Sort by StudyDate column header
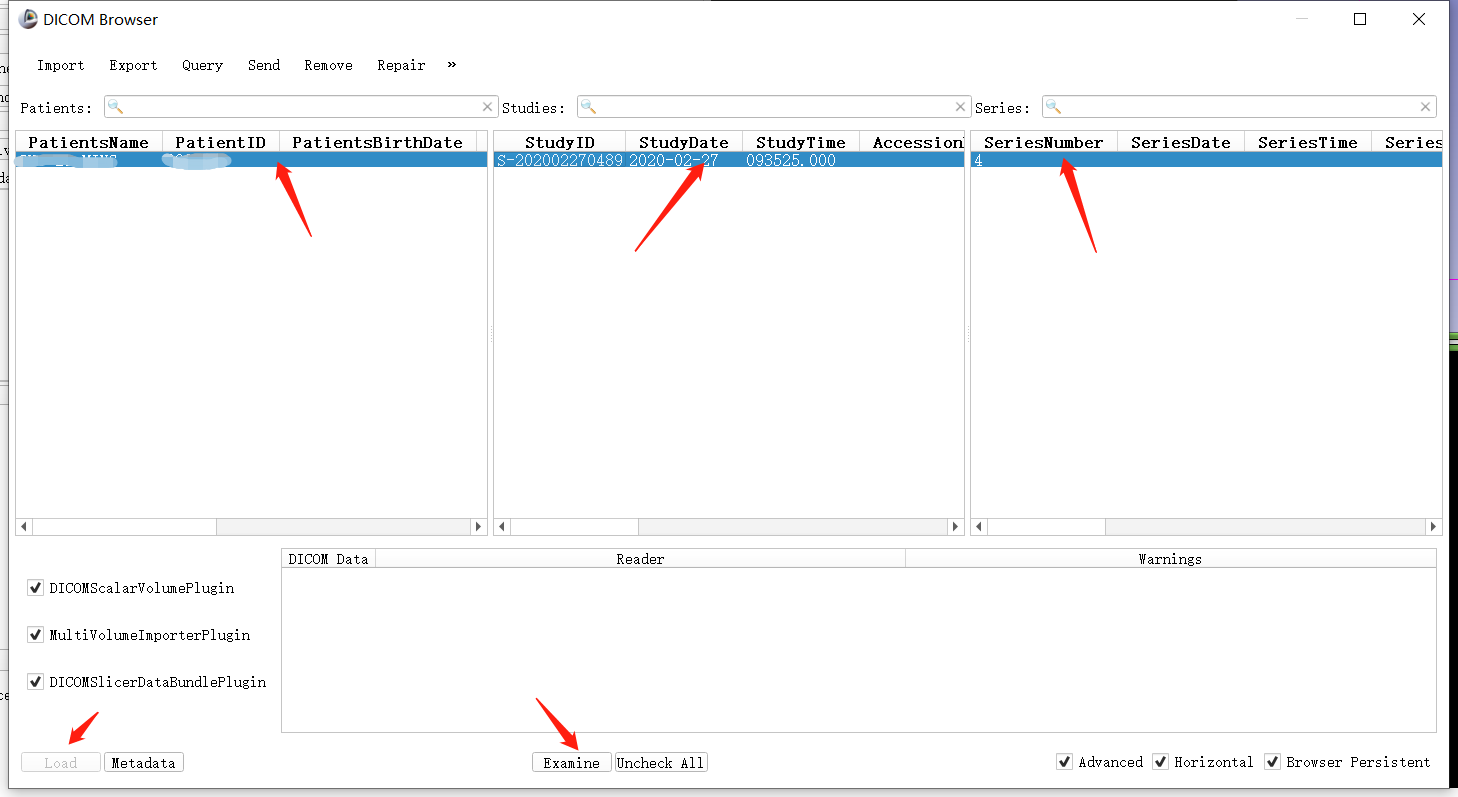1458x797 pixels. click(684, 142)
